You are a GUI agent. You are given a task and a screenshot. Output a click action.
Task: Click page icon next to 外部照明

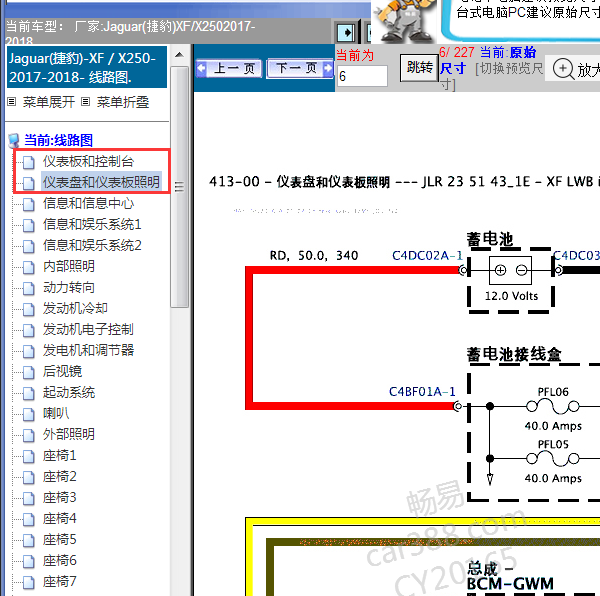click(x=28, y=436)
